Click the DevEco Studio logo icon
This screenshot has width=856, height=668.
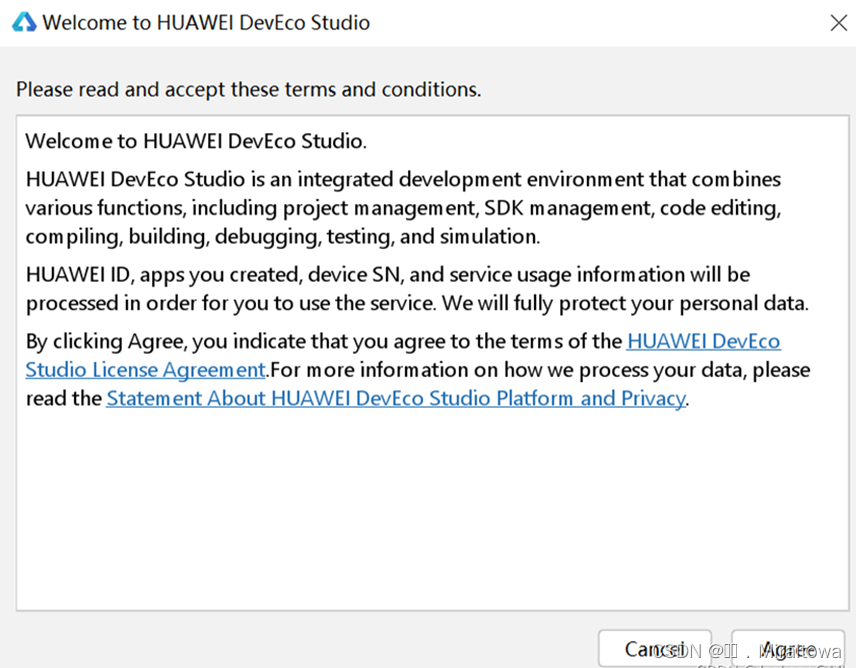(24, 22)
